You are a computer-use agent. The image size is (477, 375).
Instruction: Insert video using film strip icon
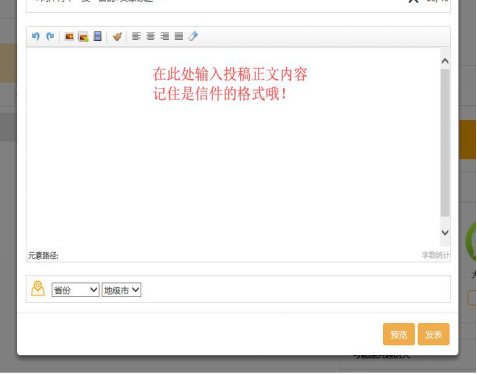(98, 36)
